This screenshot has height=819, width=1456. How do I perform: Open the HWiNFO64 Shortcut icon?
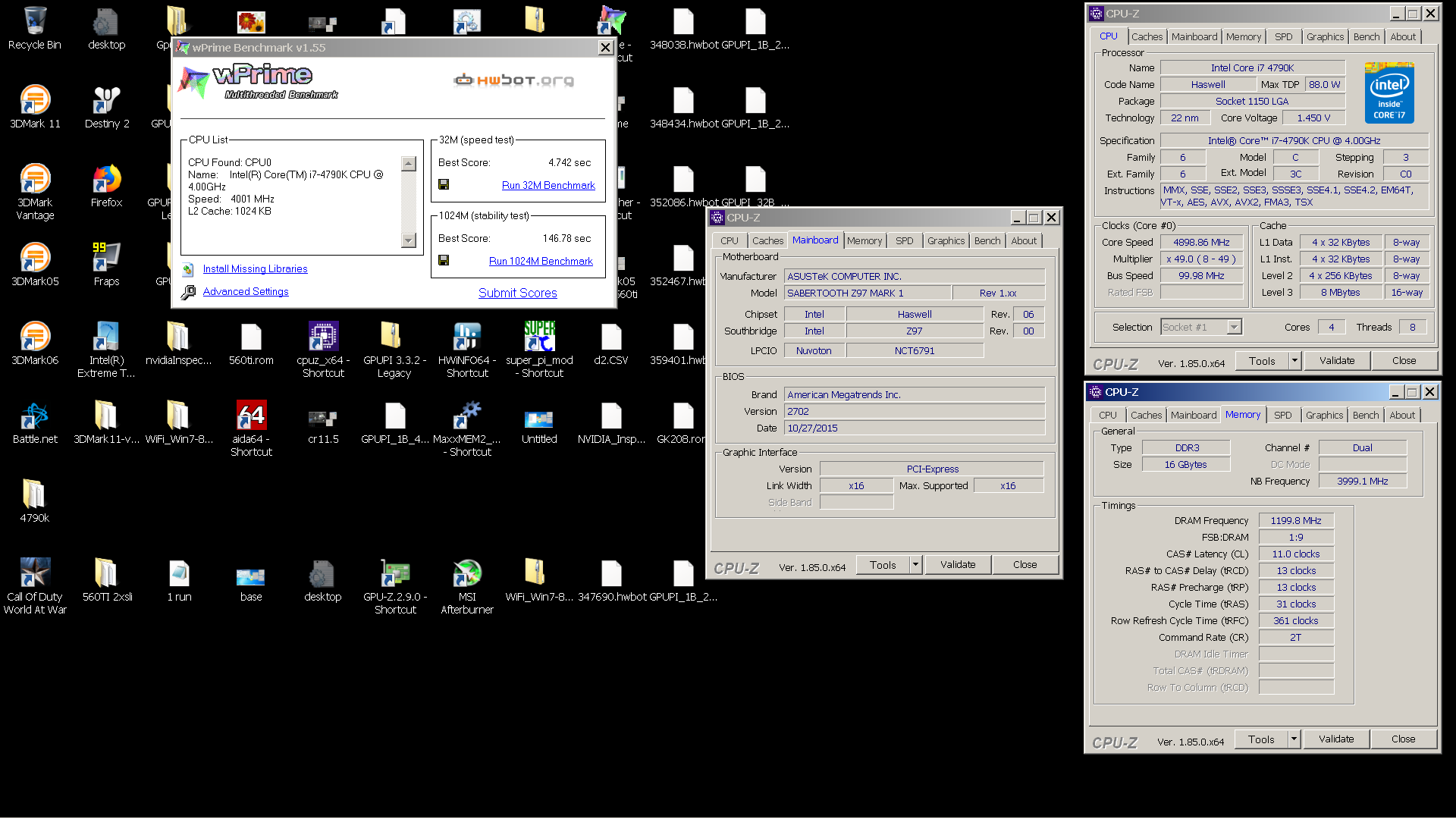[x=467, y=350]
